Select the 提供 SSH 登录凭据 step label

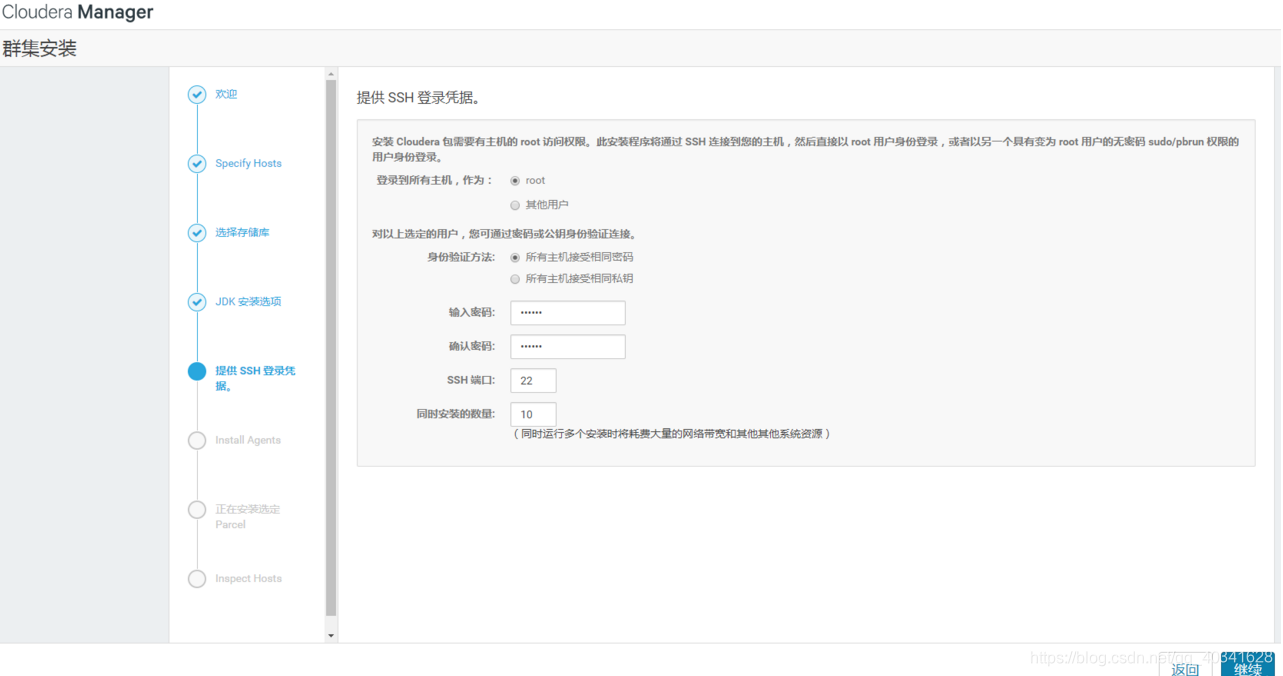click(255, 378)
